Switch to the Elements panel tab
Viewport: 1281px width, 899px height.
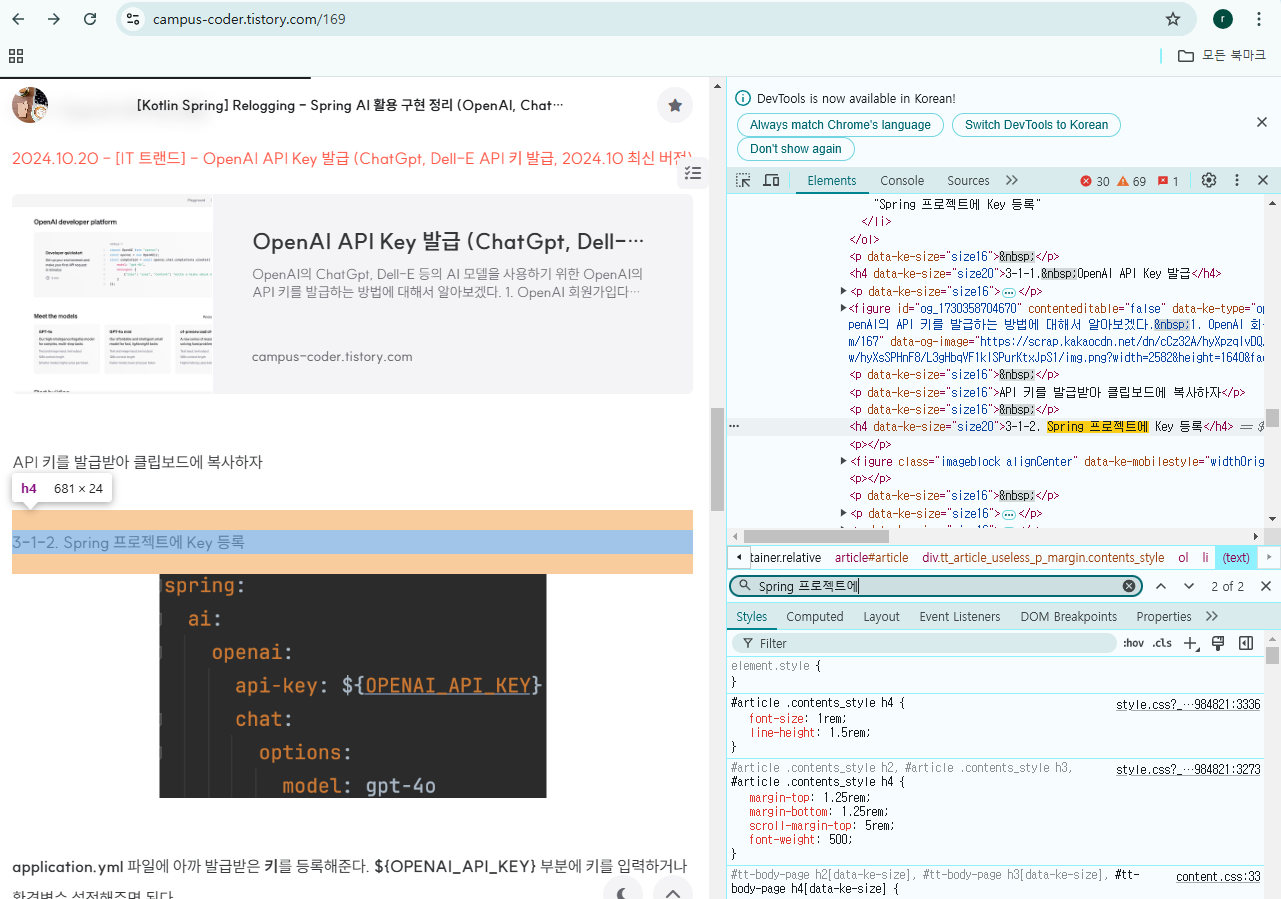[x=832, y=181]
